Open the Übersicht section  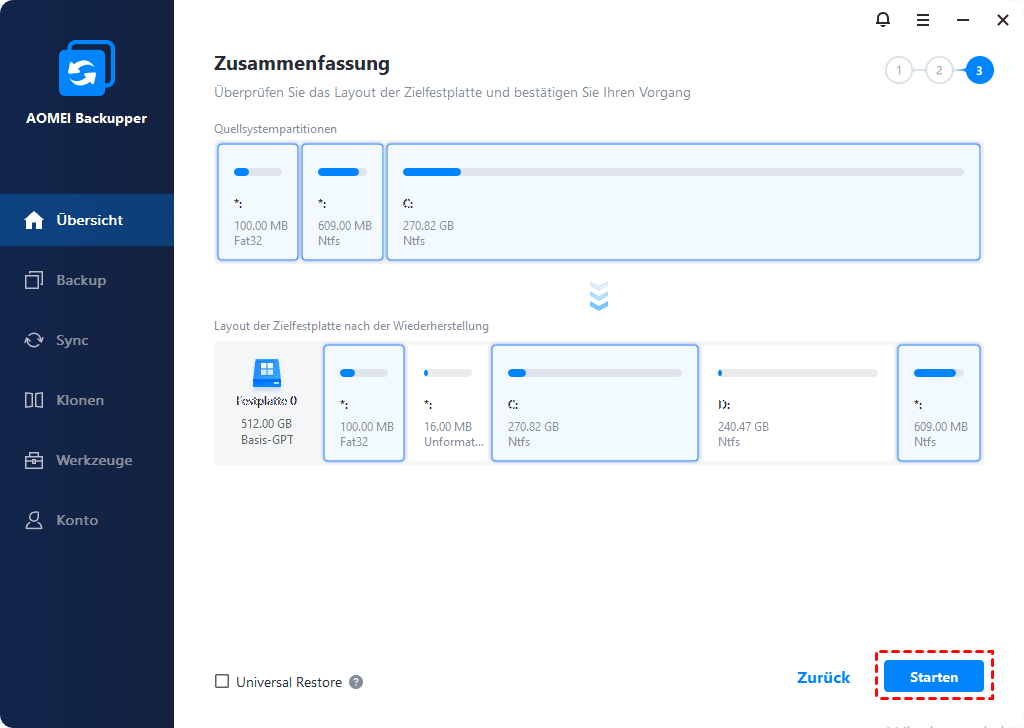pos(87,220)
